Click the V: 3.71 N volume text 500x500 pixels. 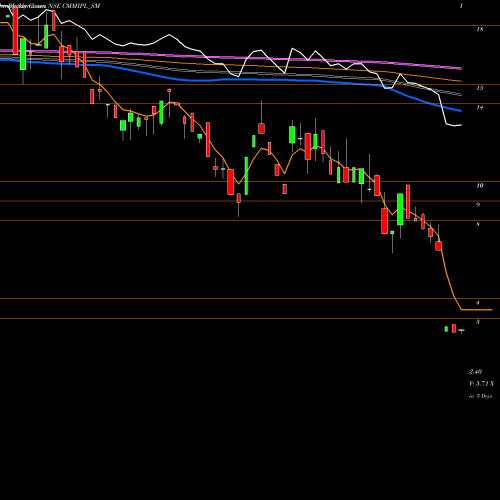pyautogui.click(x=481, y=384)
